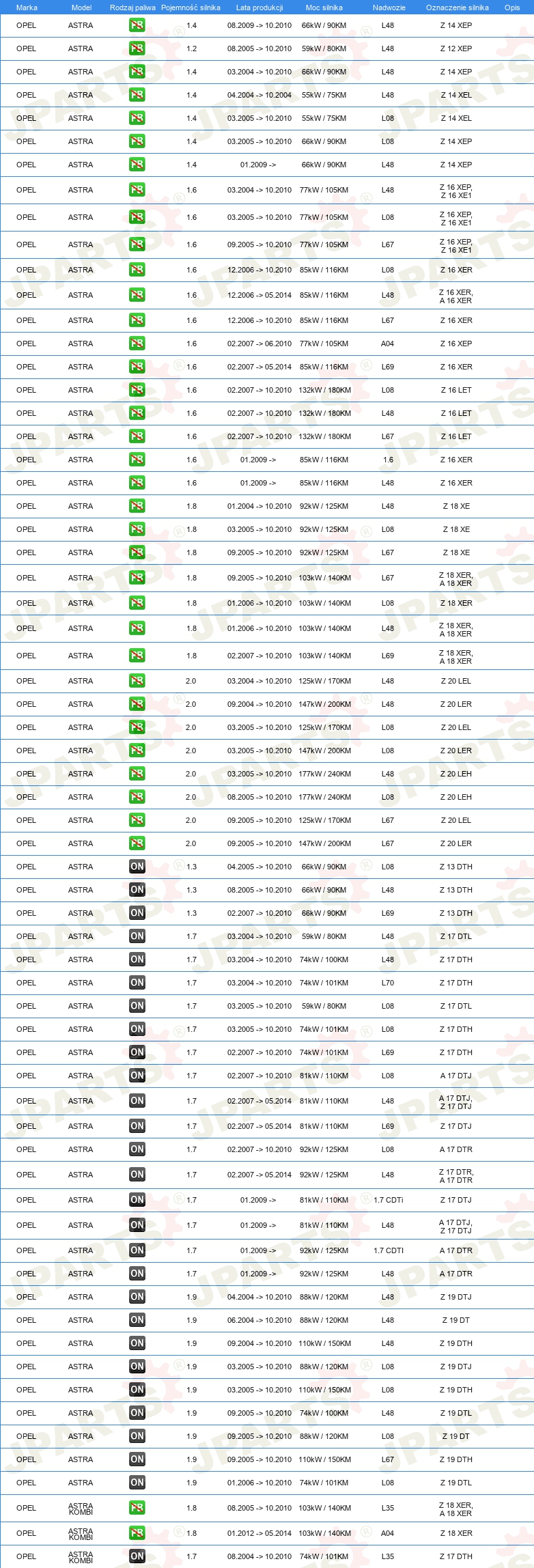
Task: Click PB fuel icon in A04 Z 16 XEP row
Action: pos(137,344)
